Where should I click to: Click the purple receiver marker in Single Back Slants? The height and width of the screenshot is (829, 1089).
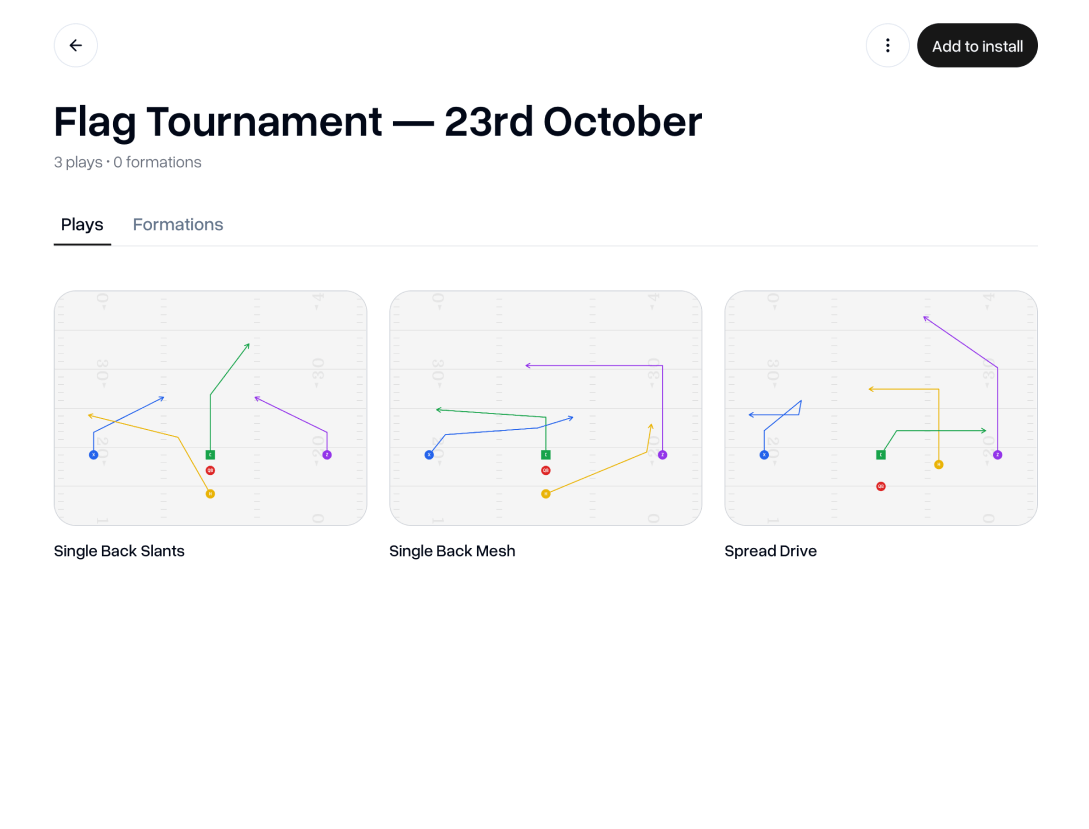pyautogui.click(x=327, y=455)
